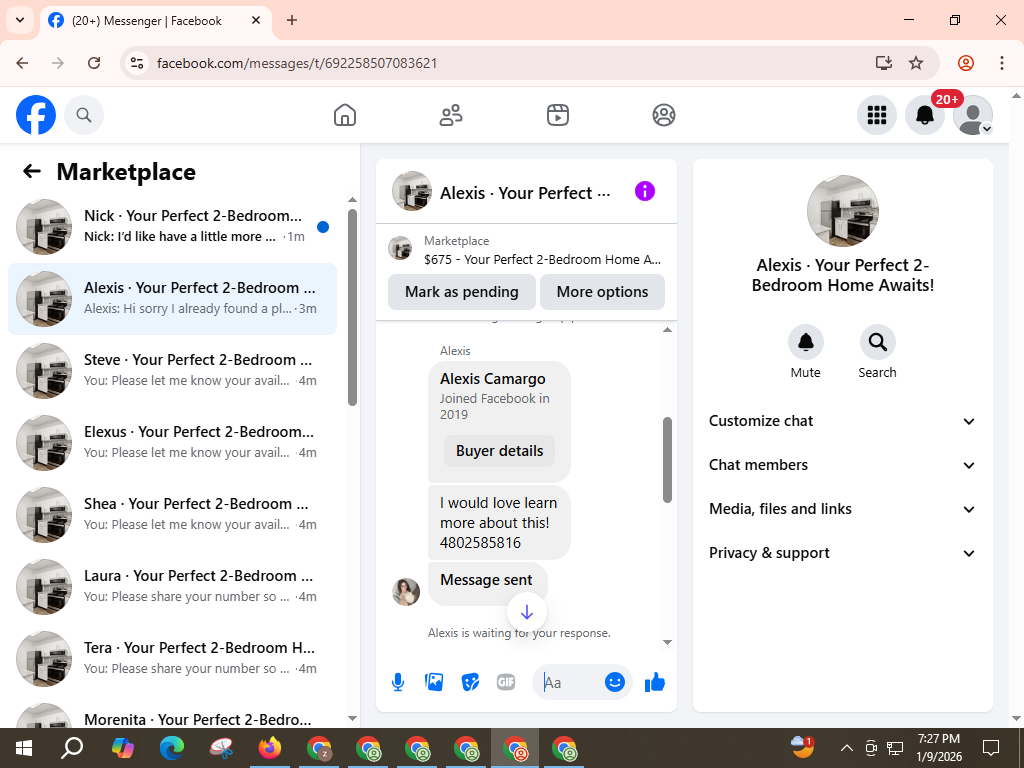Open Chrome profile icon
The image size is (1024, 768).
point(966,63)
